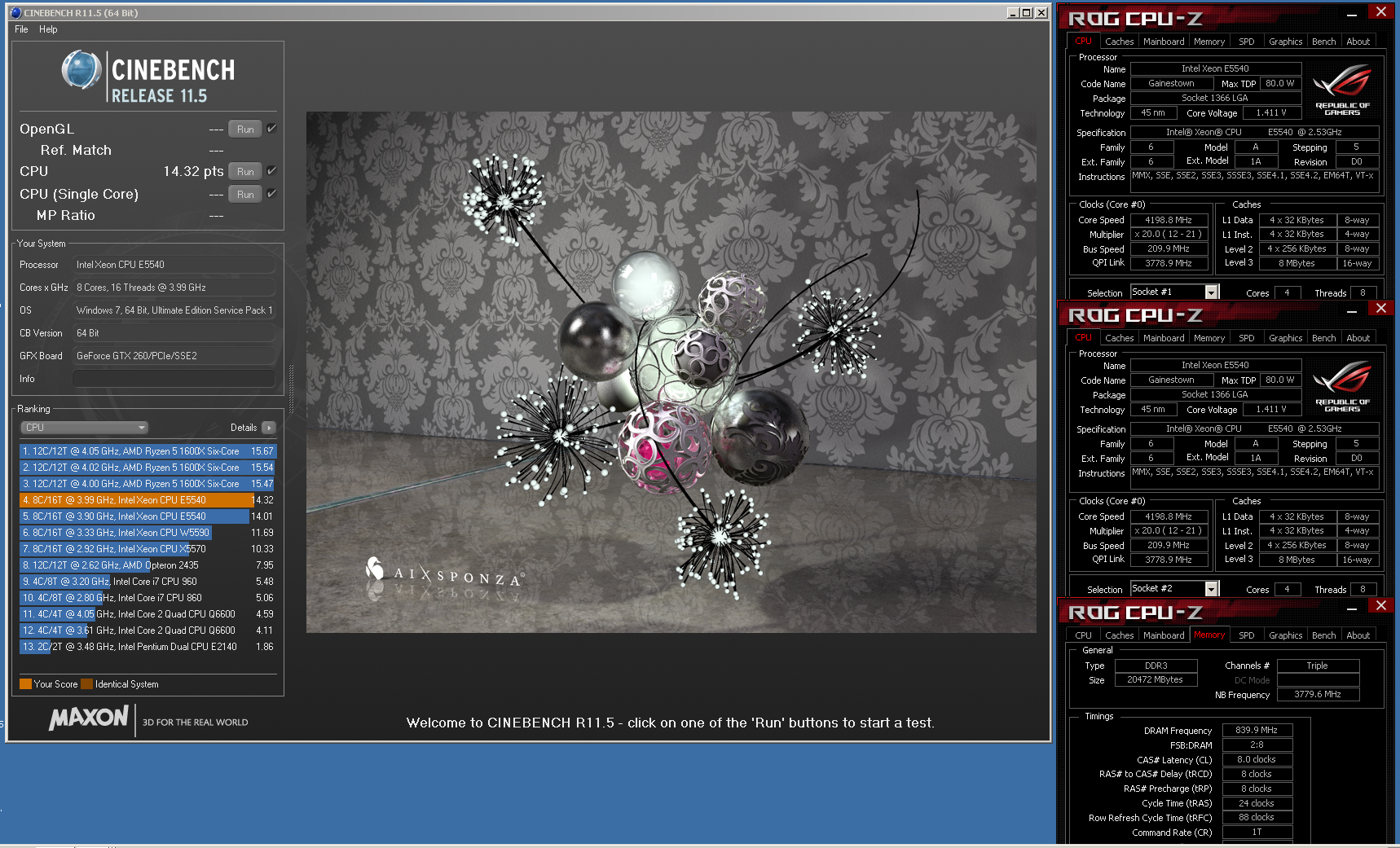Open Bench tab in top CPU-Z window

pyautogui.click(x=1323, y=42)
